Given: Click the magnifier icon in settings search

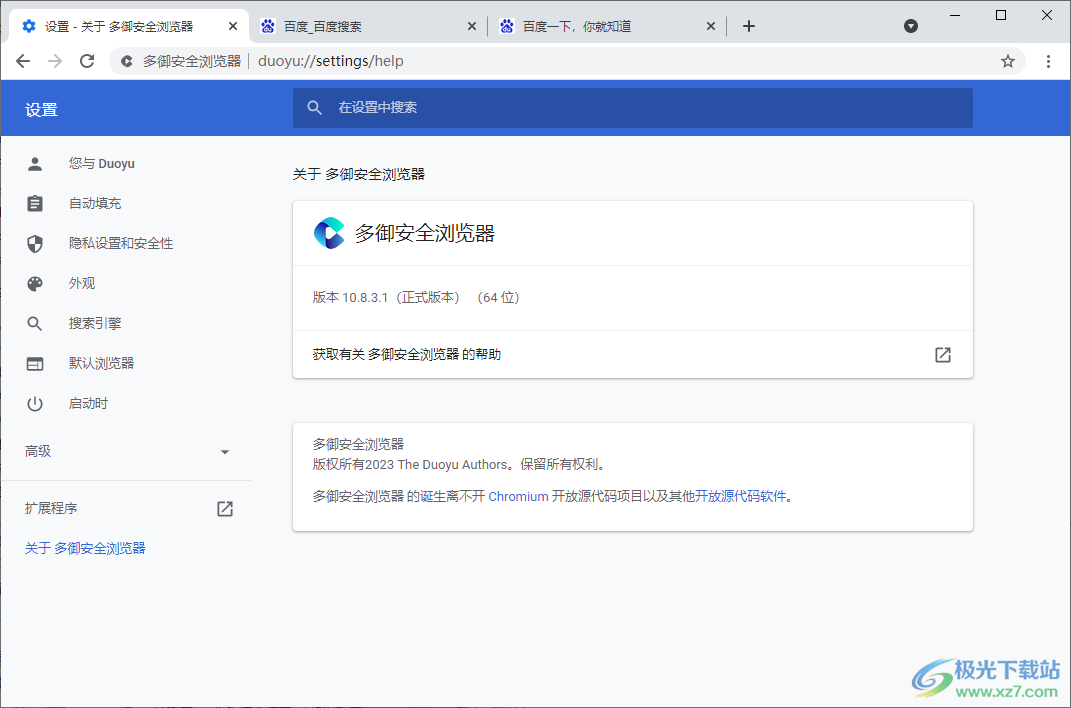Looking at the screenshot, I should (314, 108).
